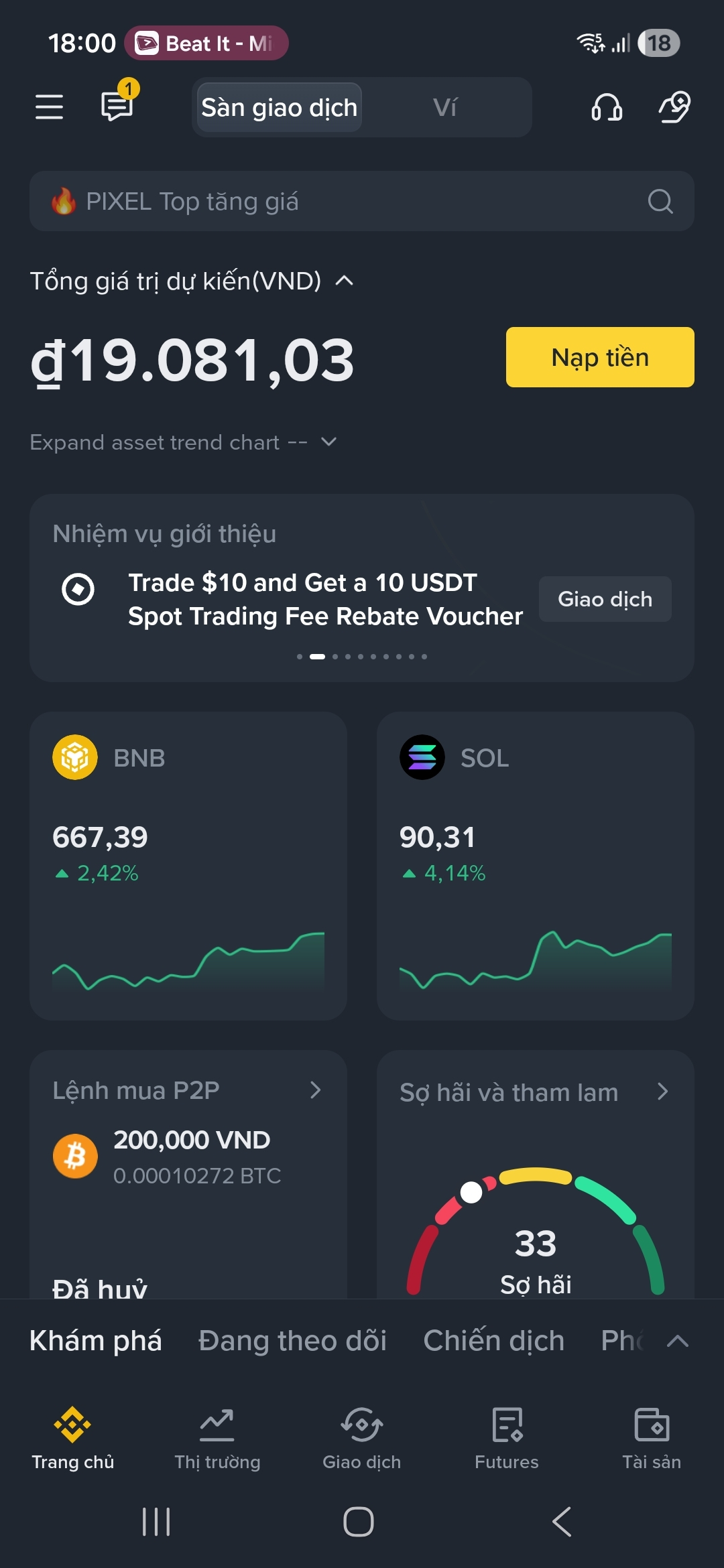Switch to the Ví toggle
The image size is (724, 1568).
click(445, 107)
